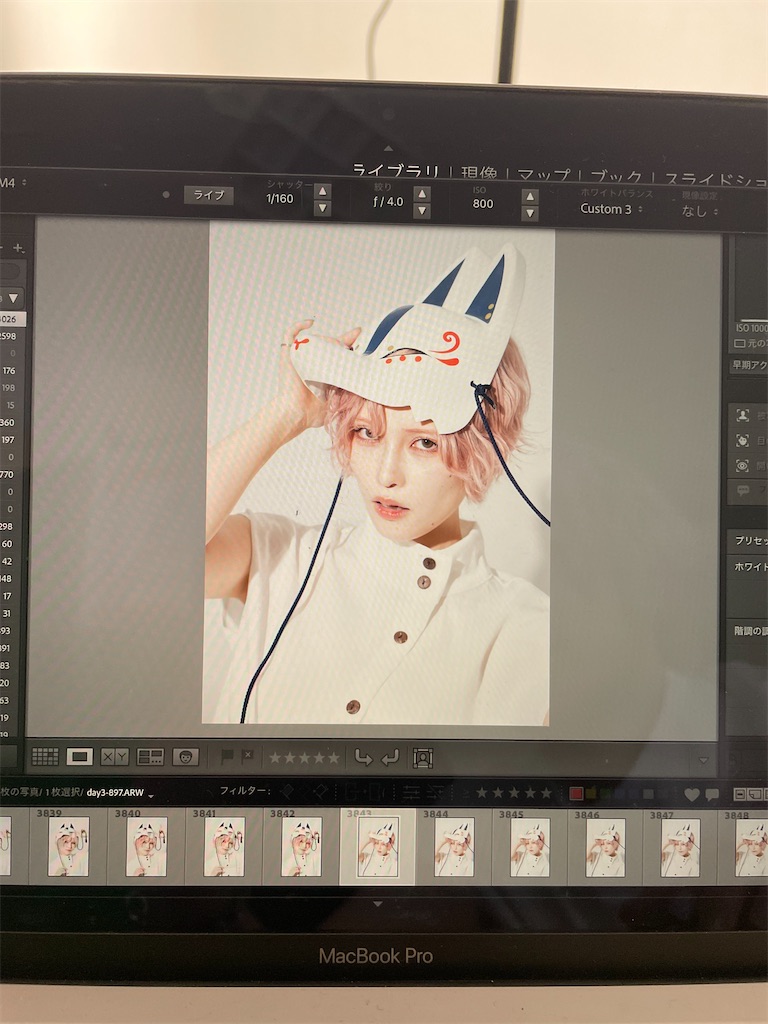Filter by red color label
The height and width of the screenshot is (1024, 768).
click(x=576, y=793)
